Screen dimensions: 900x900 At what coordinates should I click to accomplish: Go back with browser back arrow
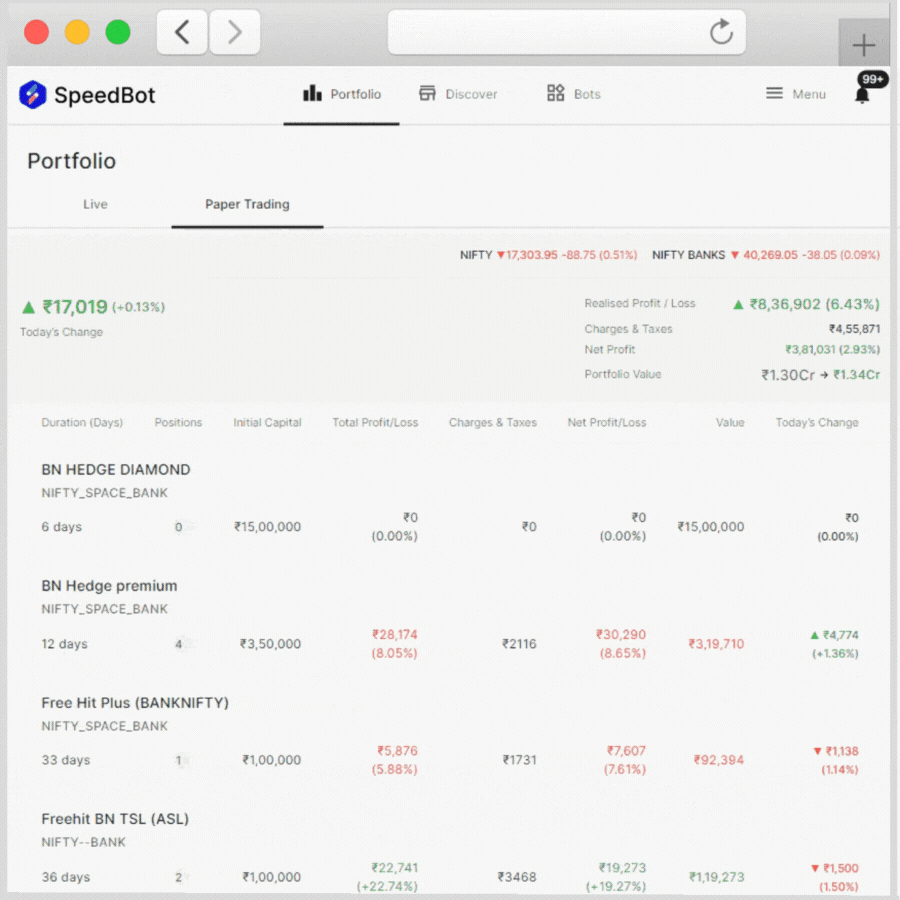tap(182, 32)
